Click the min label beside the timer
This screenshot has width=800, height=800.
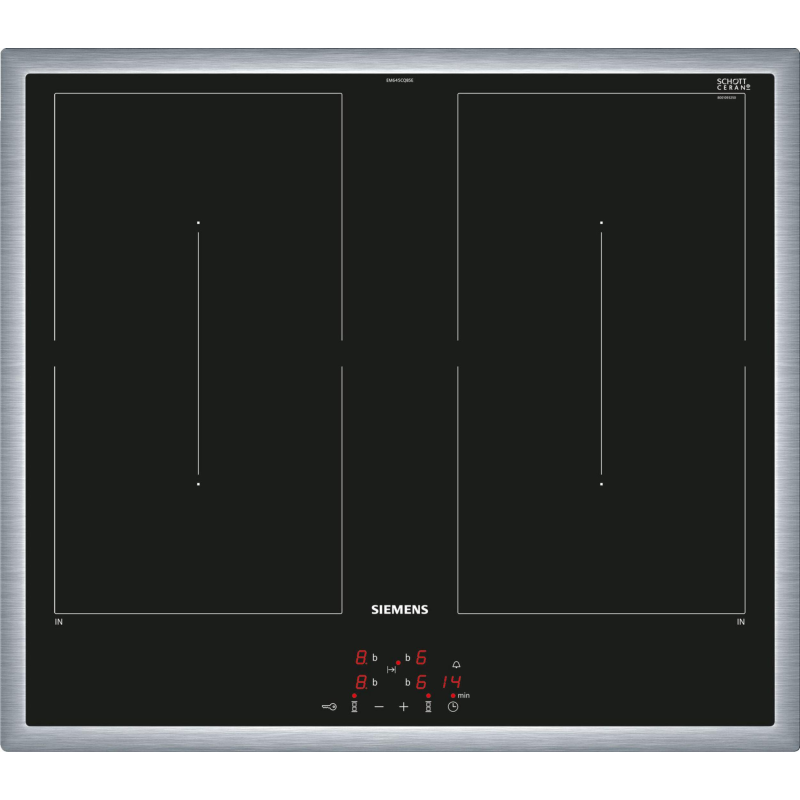(x=464, y=695)
